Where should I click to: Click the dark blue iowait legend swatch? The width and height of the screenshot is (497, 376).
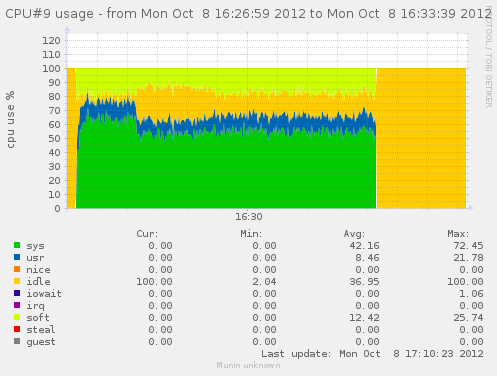click(17, 293)
